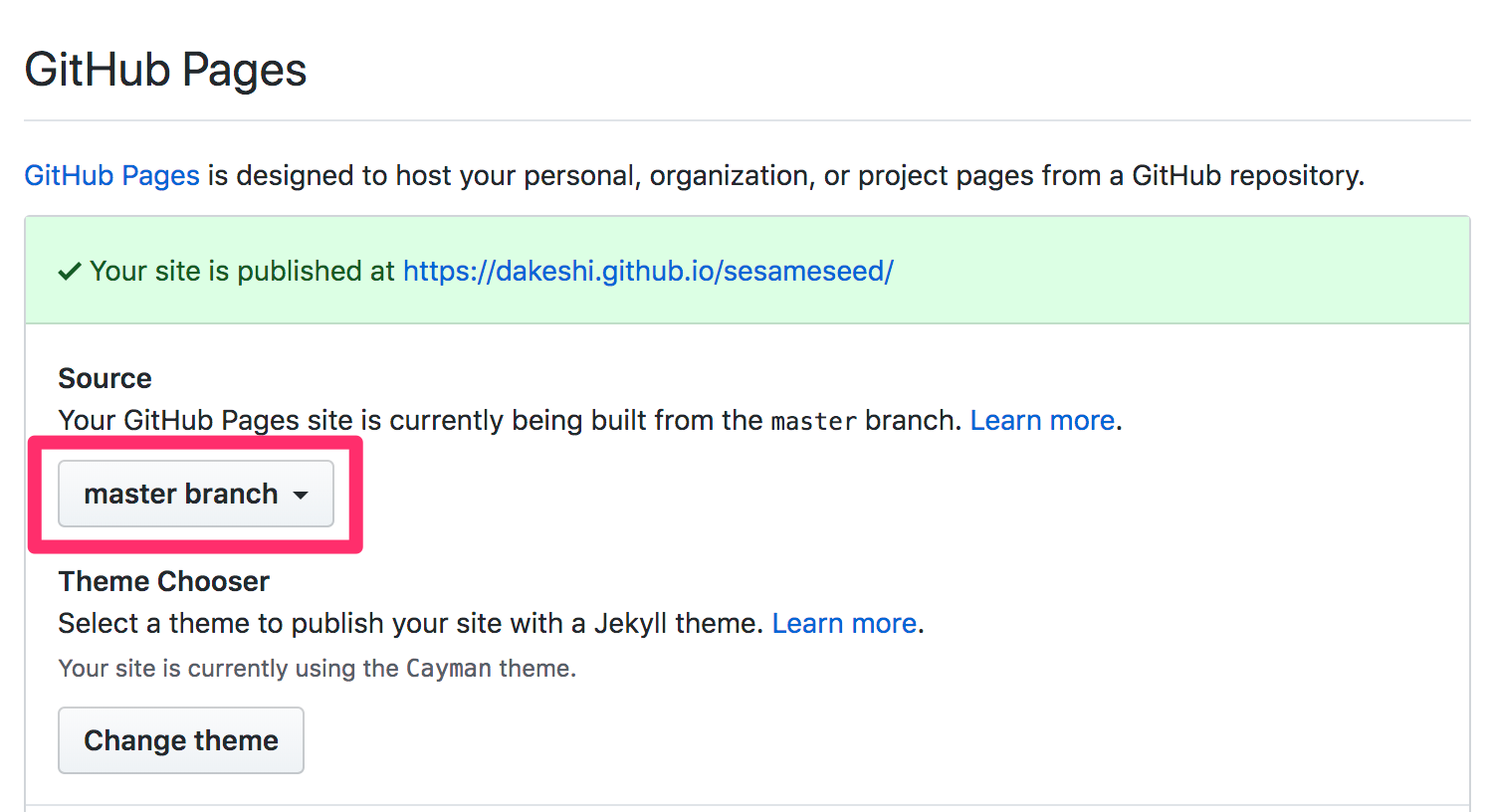Click Learn more beside Jekyll theme text
The height and width of the screenshot is (812, 1493).
844,624
